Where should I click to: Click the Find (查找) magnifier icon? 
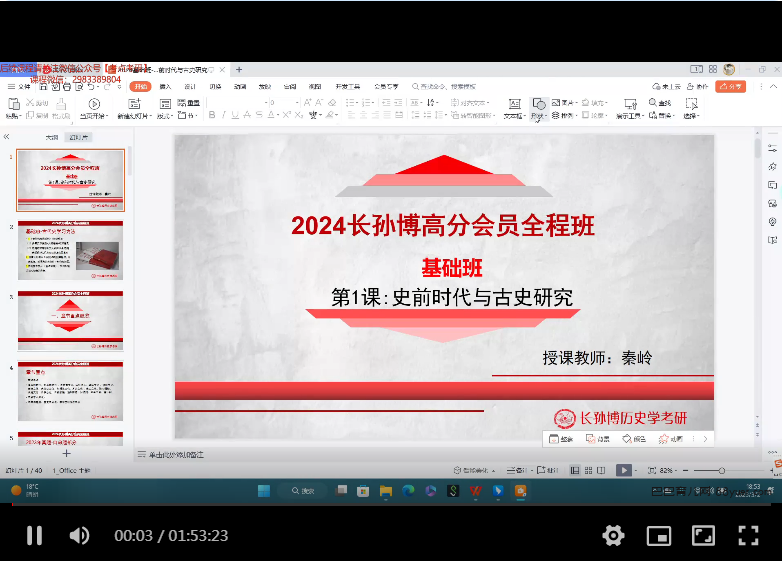(x=653, y=102)
